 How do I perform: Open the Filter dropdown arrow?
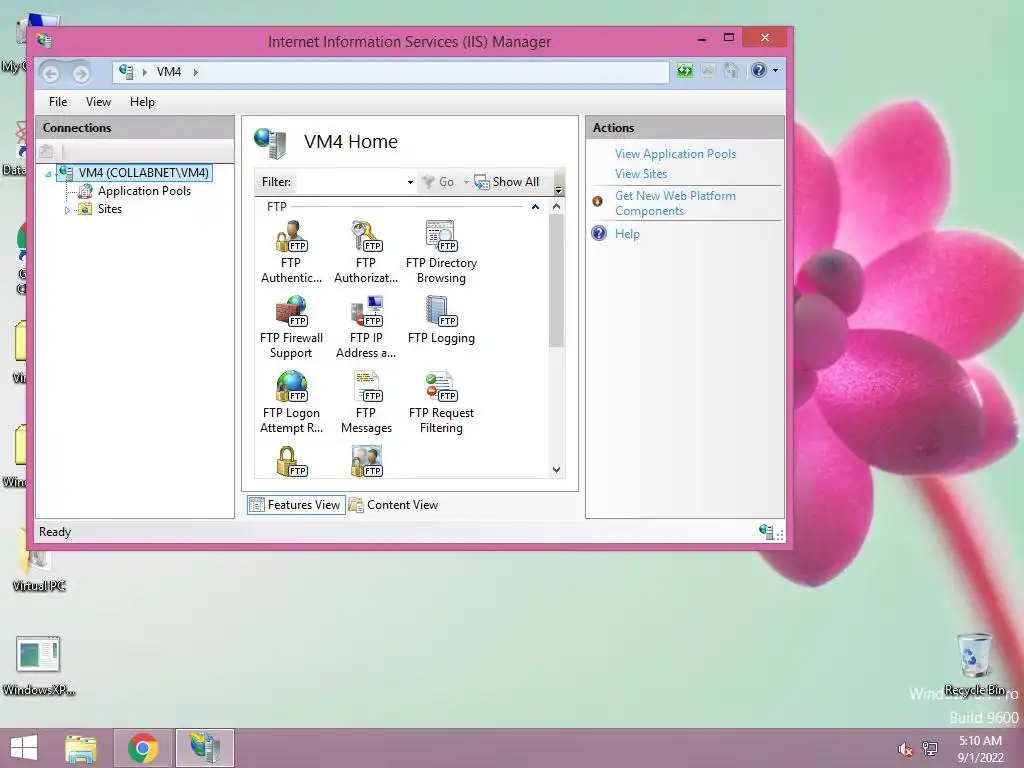pos(410,182)
